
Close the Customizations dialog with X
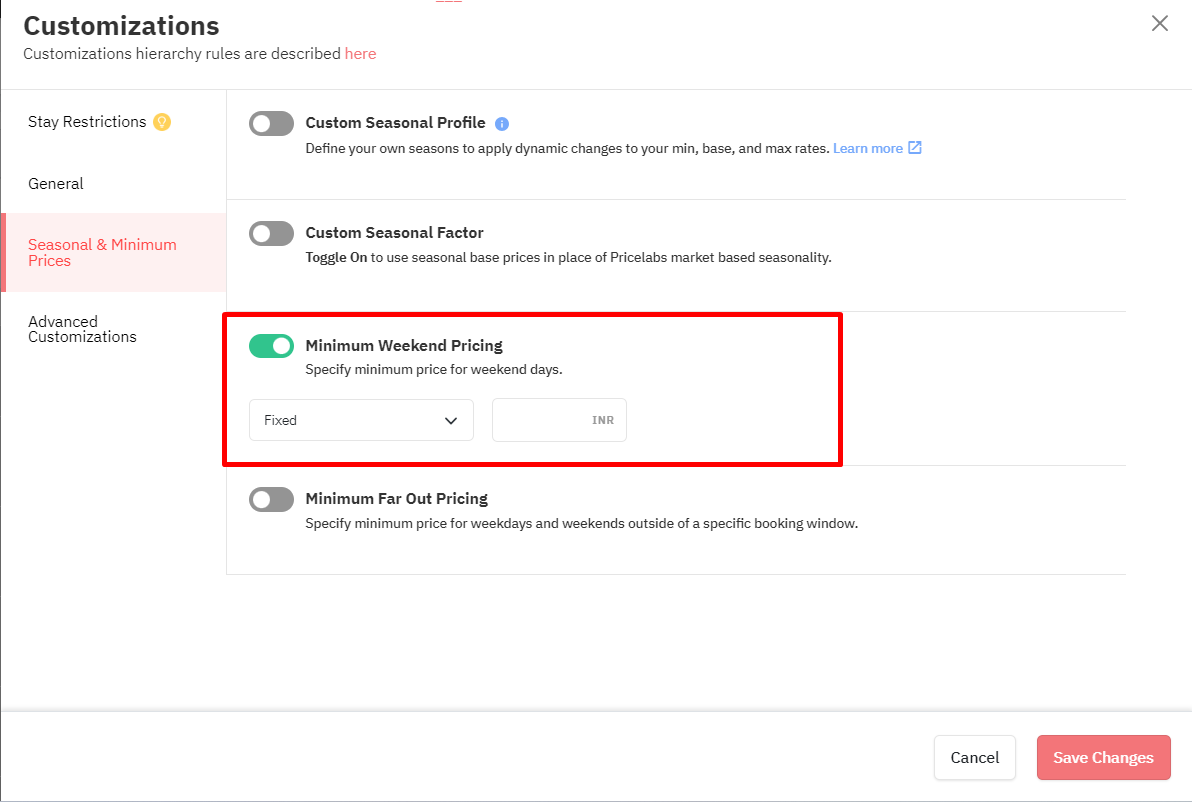(1159, 24)
